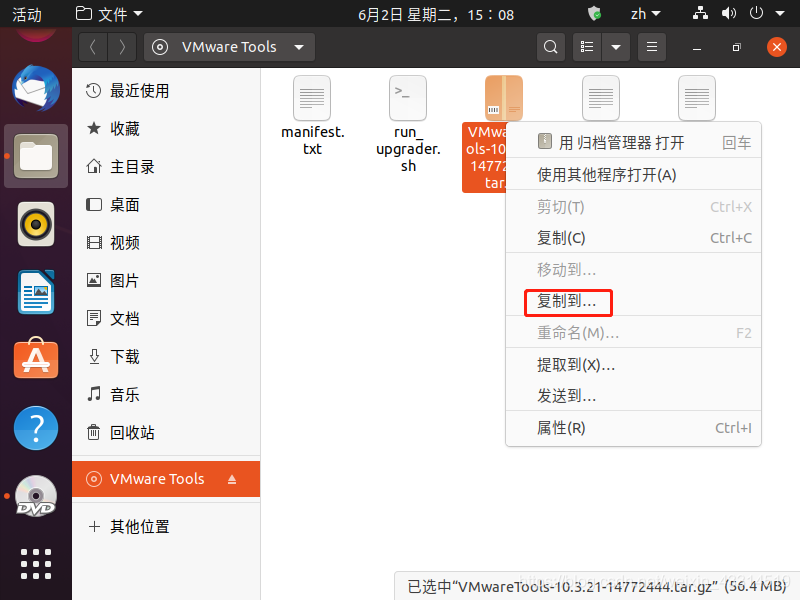This screenshot has width=800, height=600.
Task: Open 回收站 trash in the sidebar
Action: [166, 433]
